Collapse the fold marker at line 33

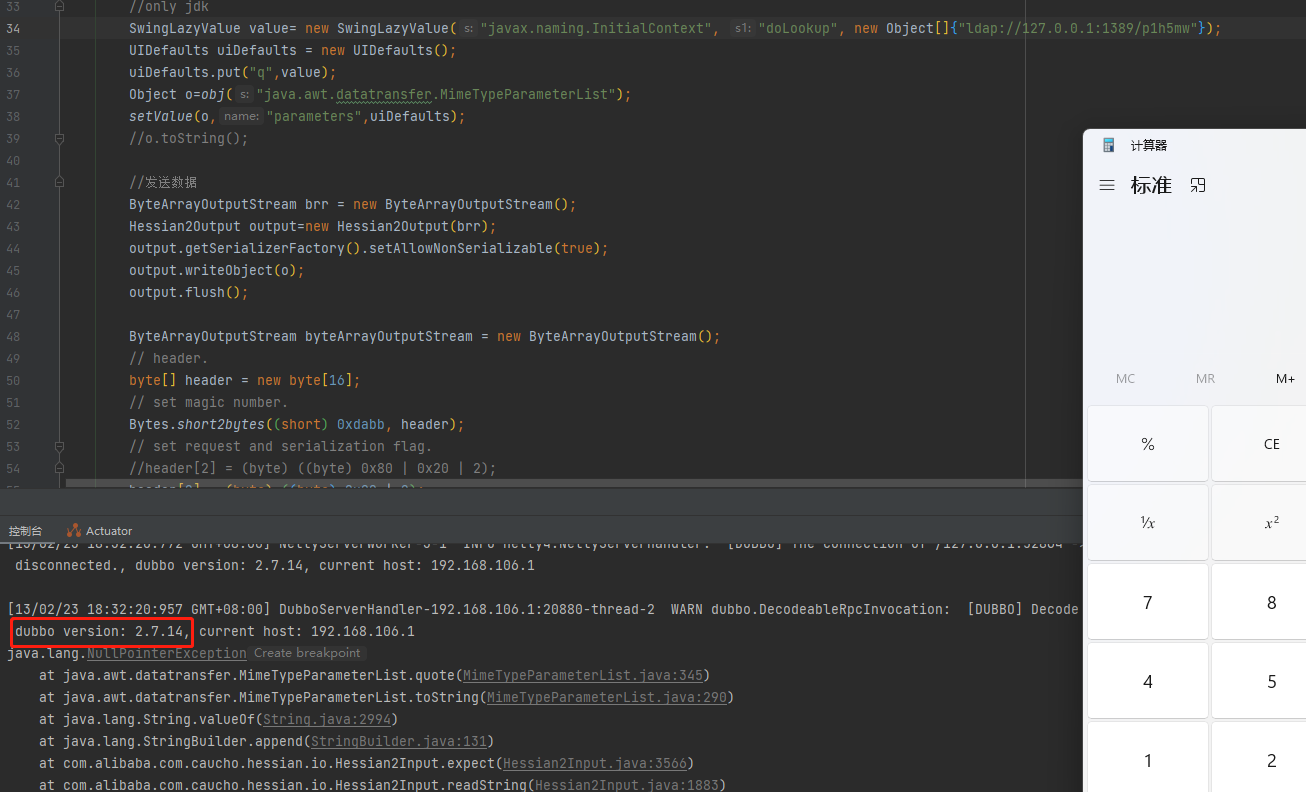(59, 6)
